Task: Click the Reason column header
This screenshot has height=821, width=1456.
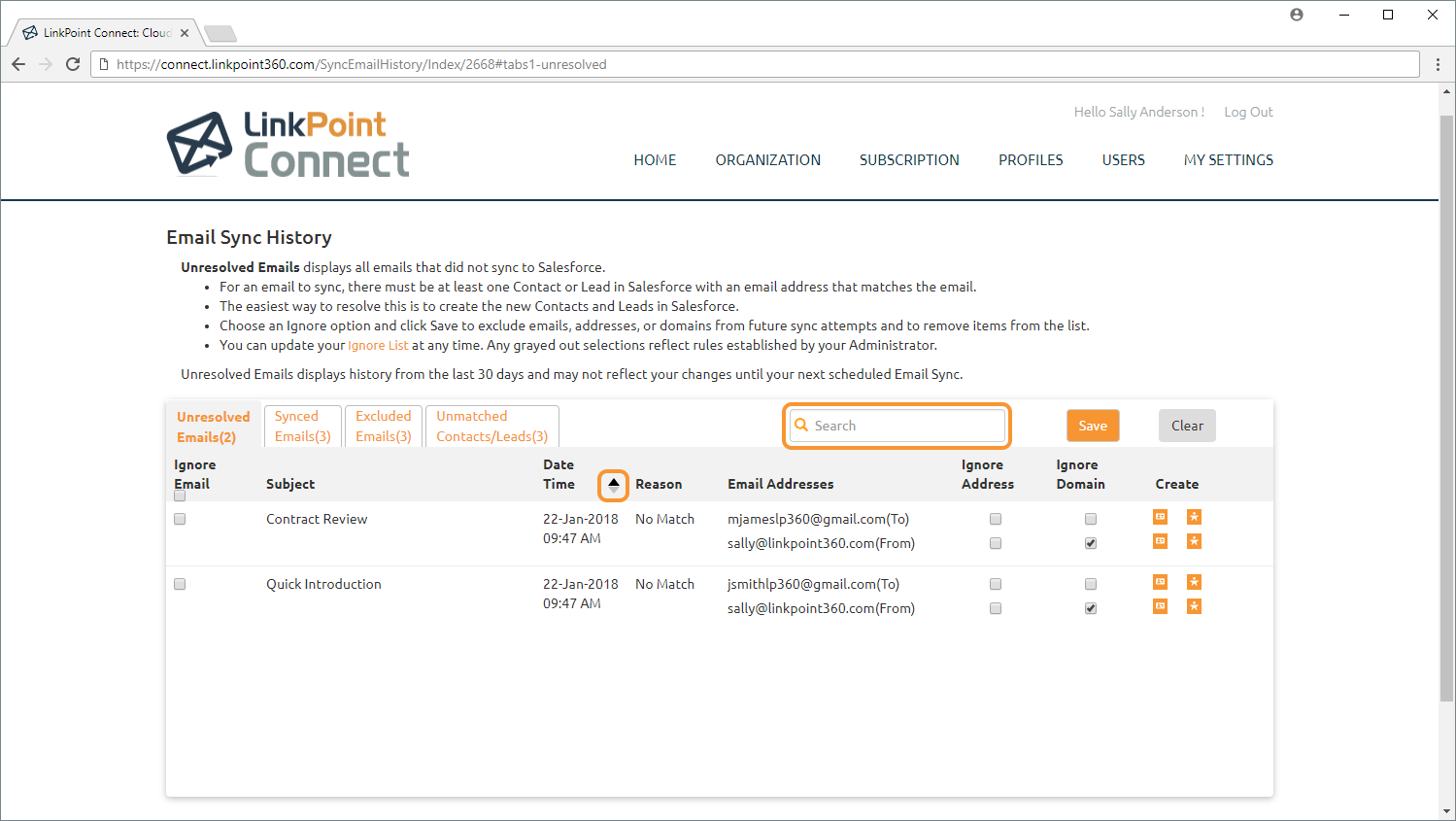Action: (659, 484)
